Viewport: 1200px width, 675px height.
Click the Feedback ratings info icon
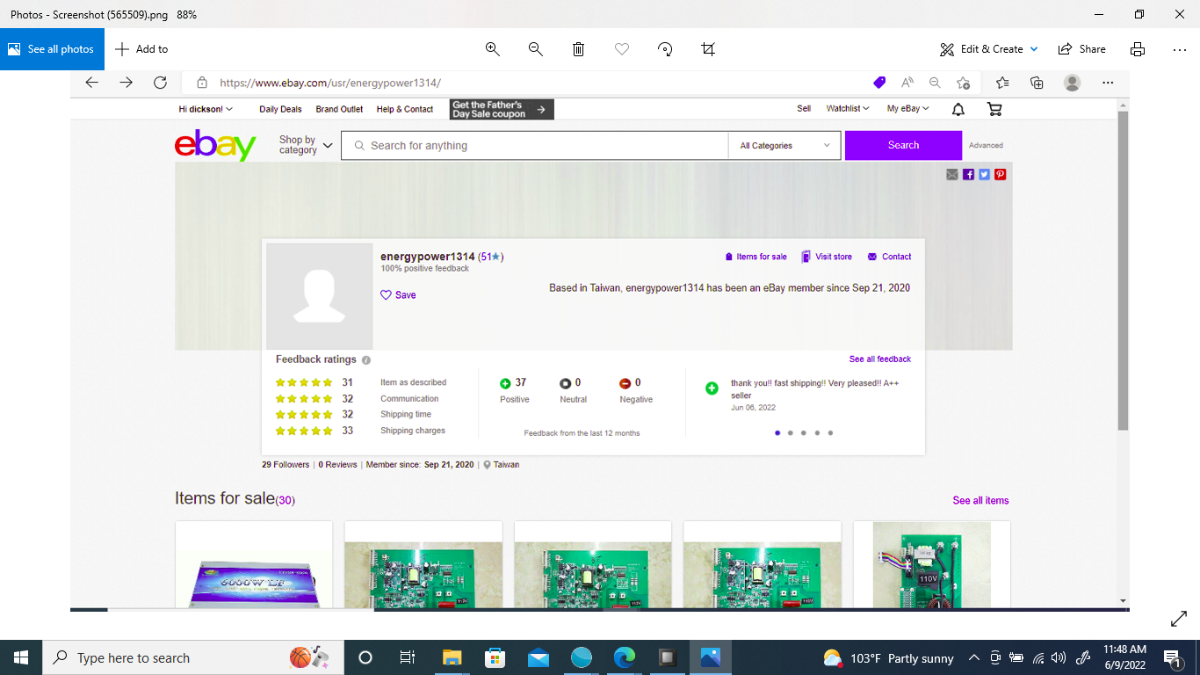366,360
